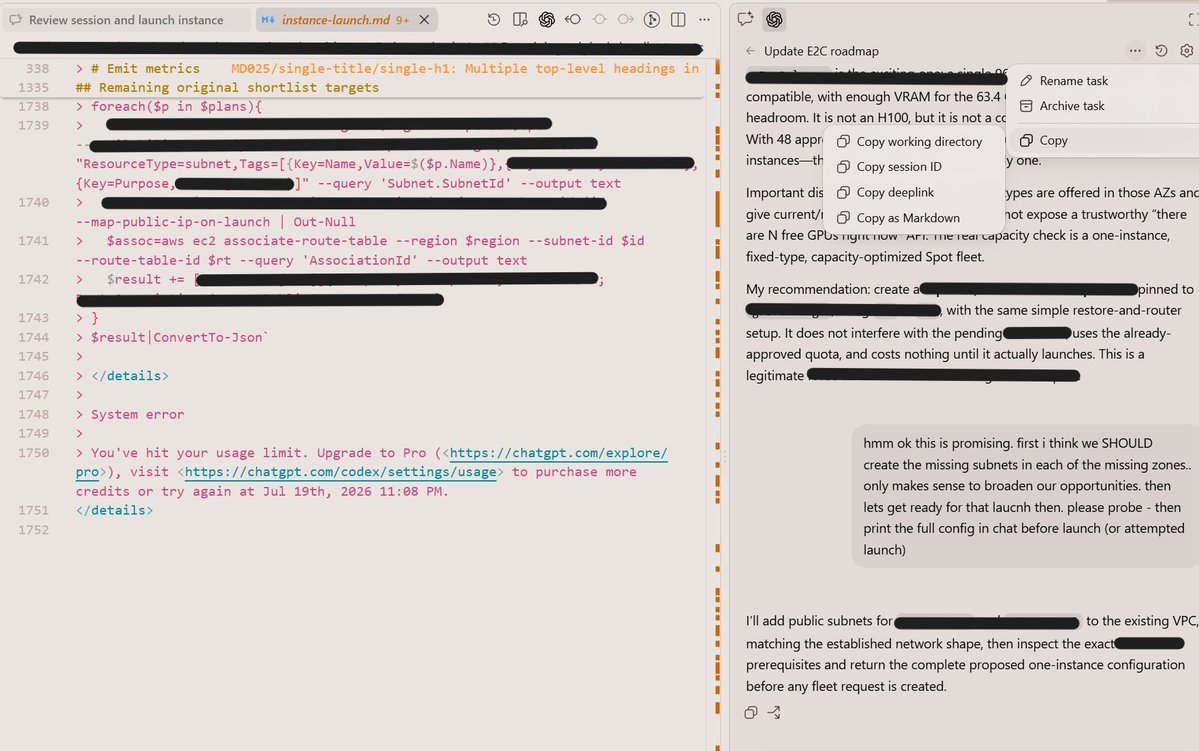Split the editor right
Screen dimensions: 1199x751
[678, 20]
